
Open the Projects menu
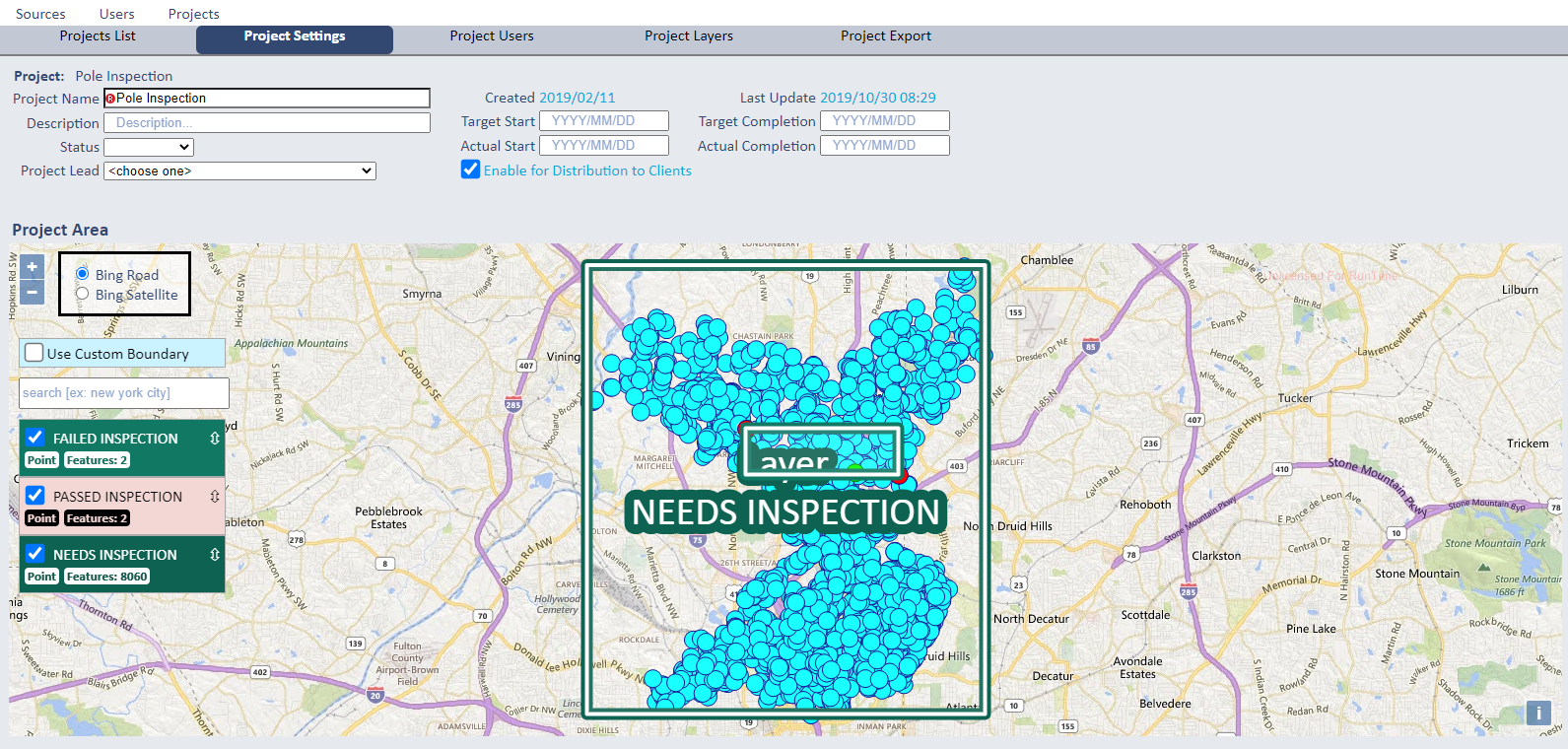point(193,14)
